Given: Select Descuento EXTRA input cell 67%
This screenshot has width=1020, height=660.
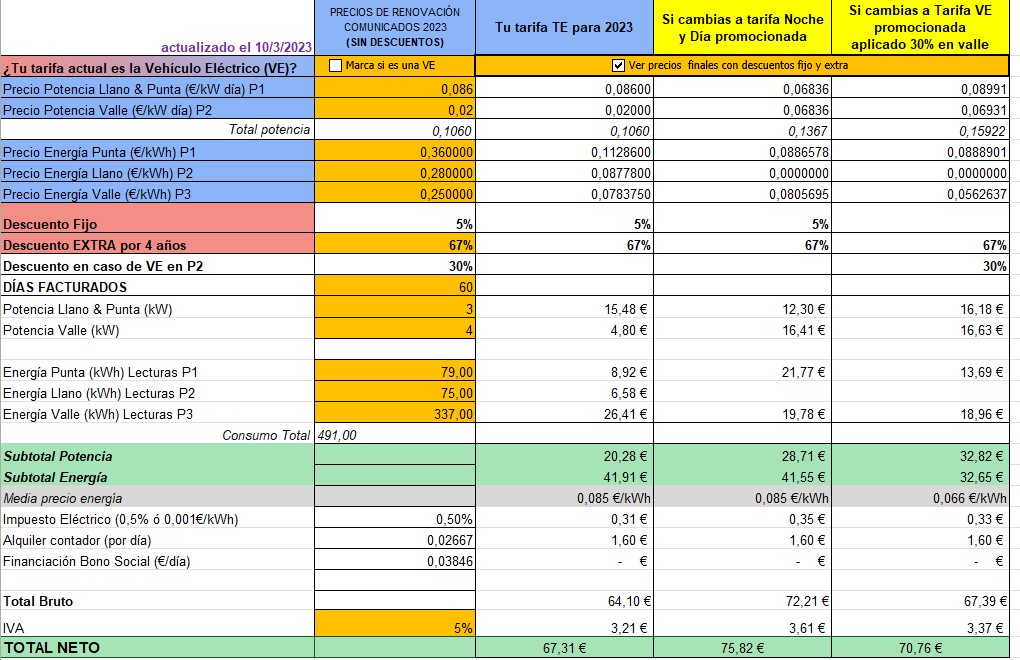Looking at the screenshot, I should [395, 244].
